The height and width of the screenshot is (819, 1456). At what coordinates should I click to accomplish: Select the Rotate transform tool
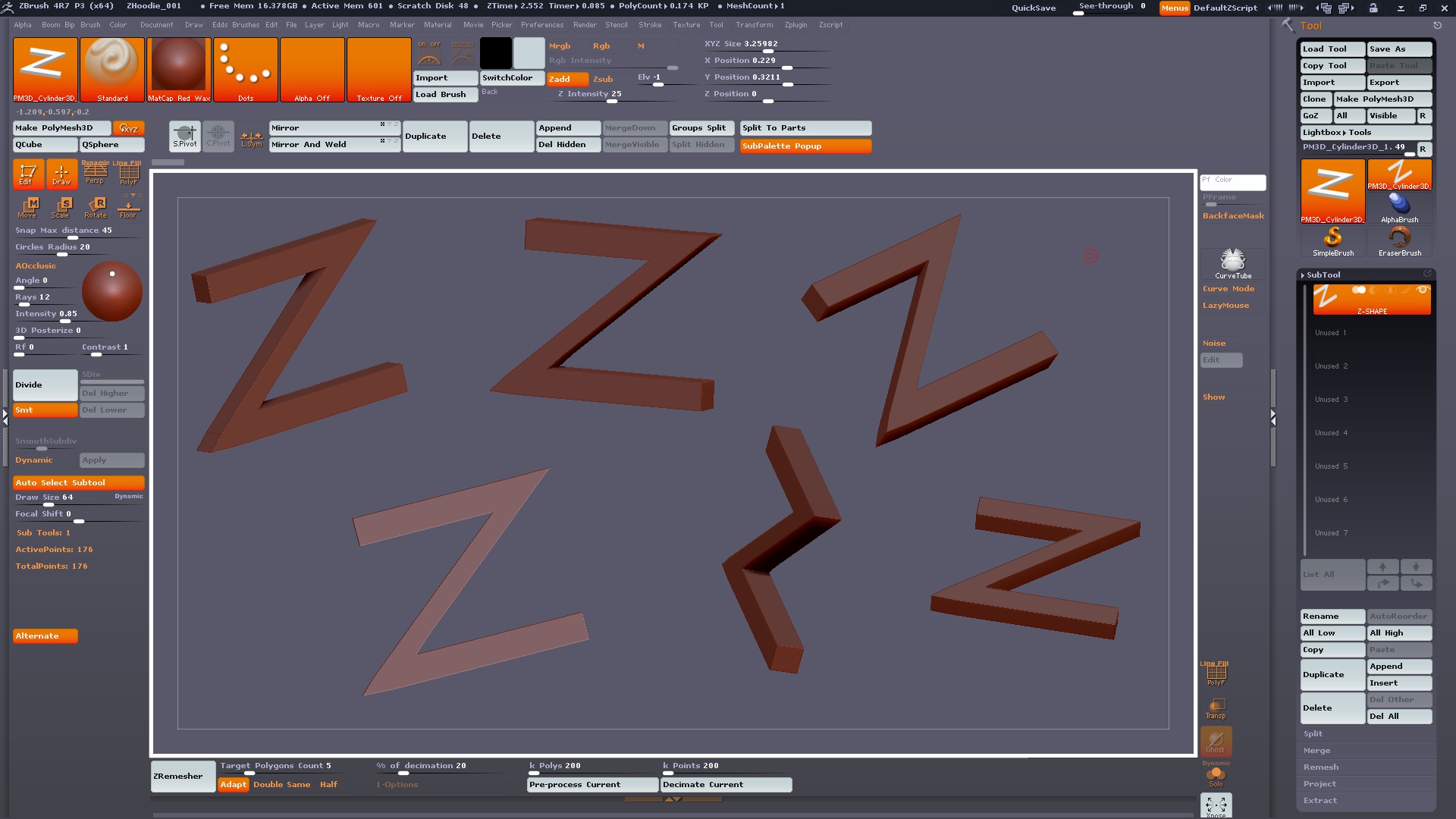click(96, 207)
